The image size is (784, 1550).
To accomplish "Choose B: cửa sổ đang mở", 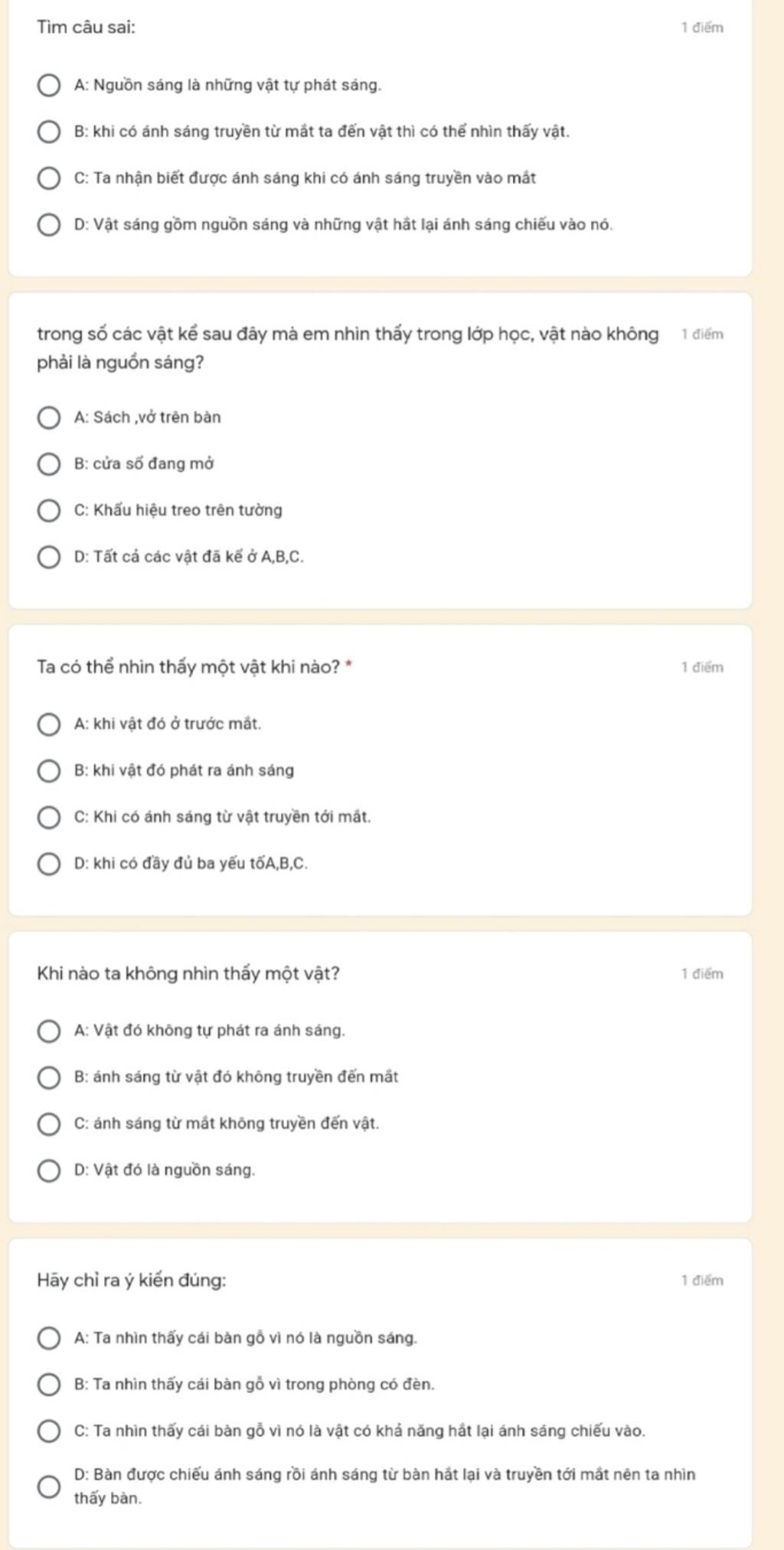I will coord(49,464).
